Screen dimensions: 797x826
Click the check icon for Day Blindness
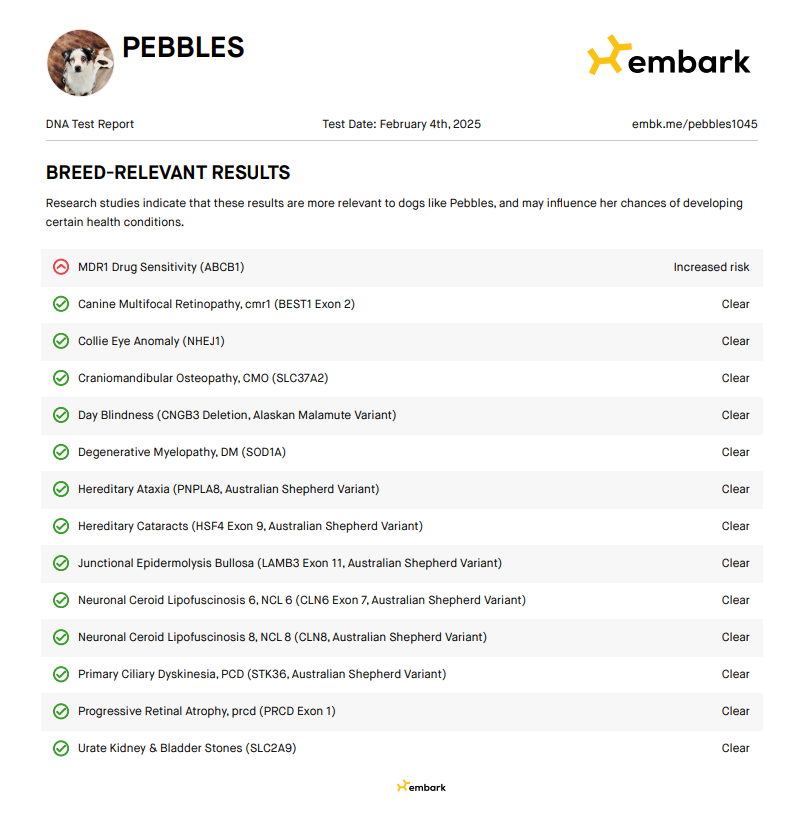pyautogui.click(x=61, y=415)
